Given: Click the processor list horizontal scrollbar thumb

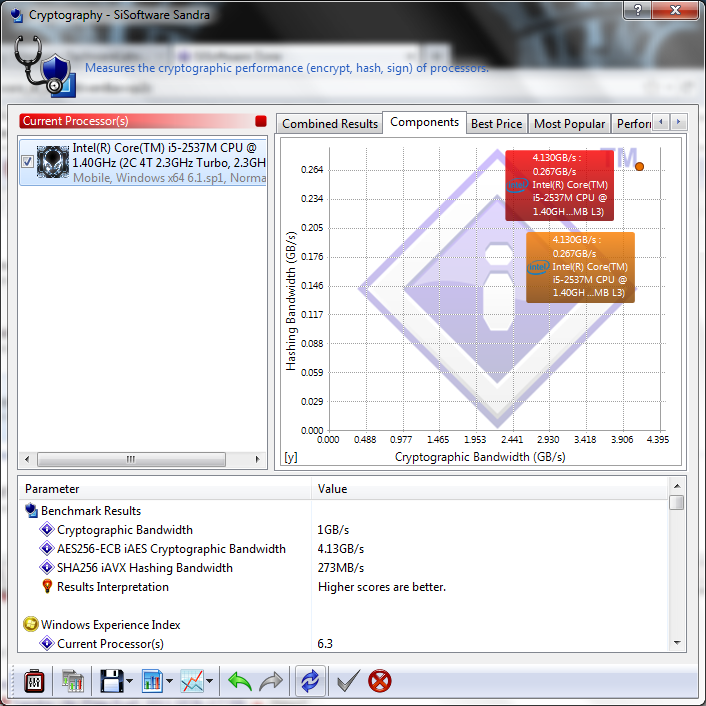Looking at the screenshot, I should (x=131, y=459).
